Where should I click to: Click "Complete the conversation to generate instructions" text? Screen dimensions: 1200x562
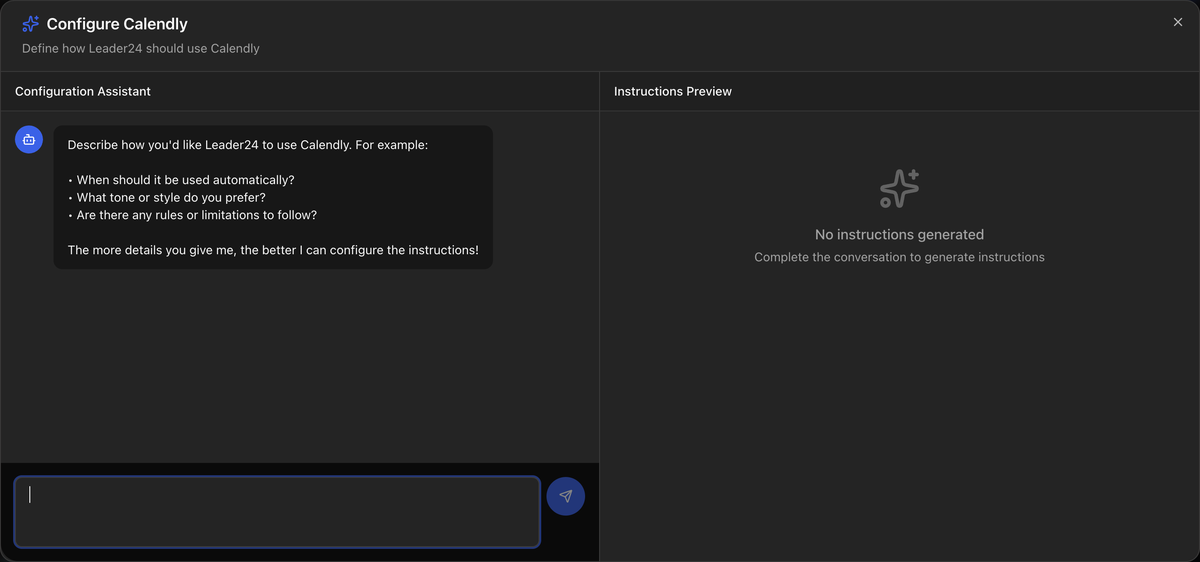click(899, 257)
